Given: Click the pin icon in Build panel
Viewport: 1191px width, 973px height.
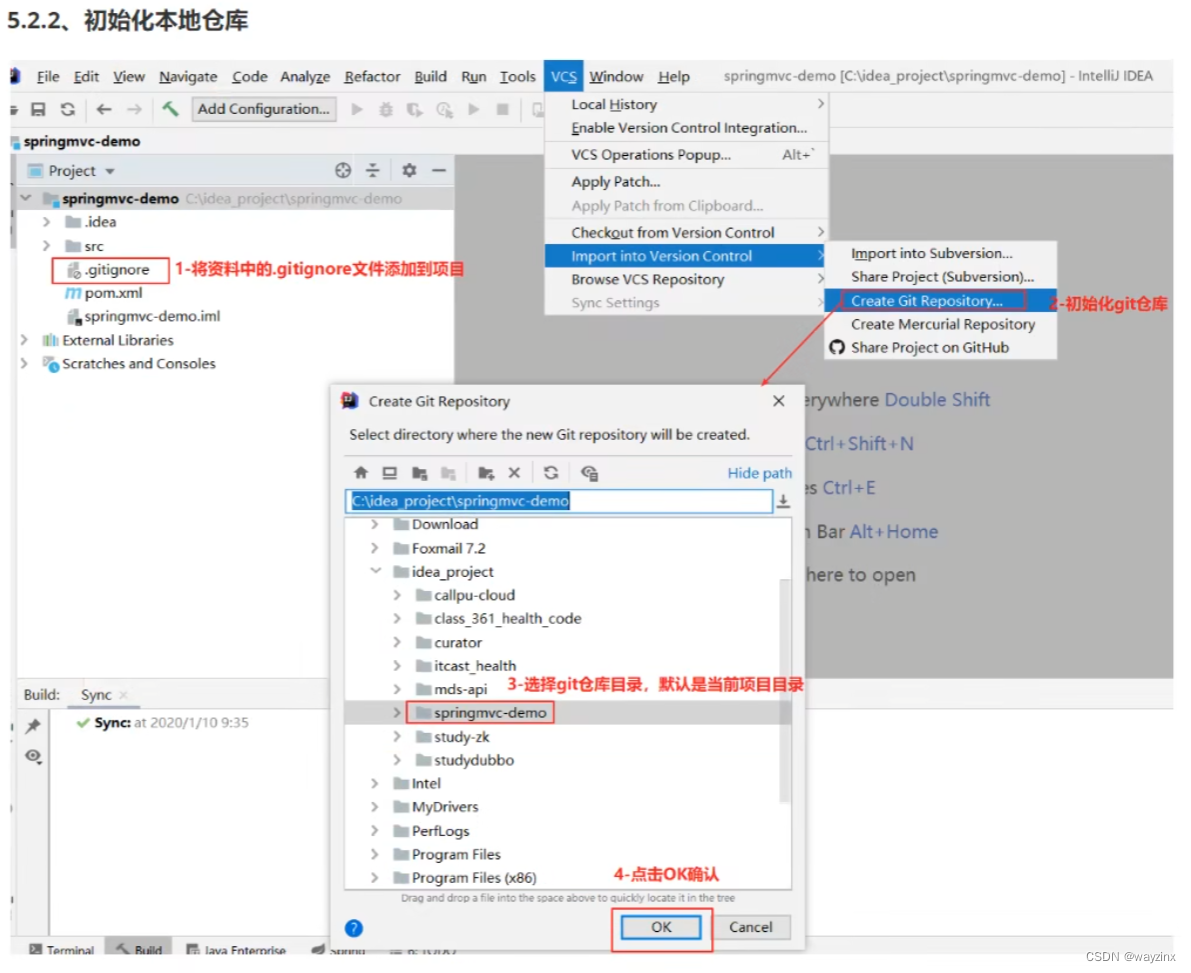Looking at the screenshot, I should point(33,726).
